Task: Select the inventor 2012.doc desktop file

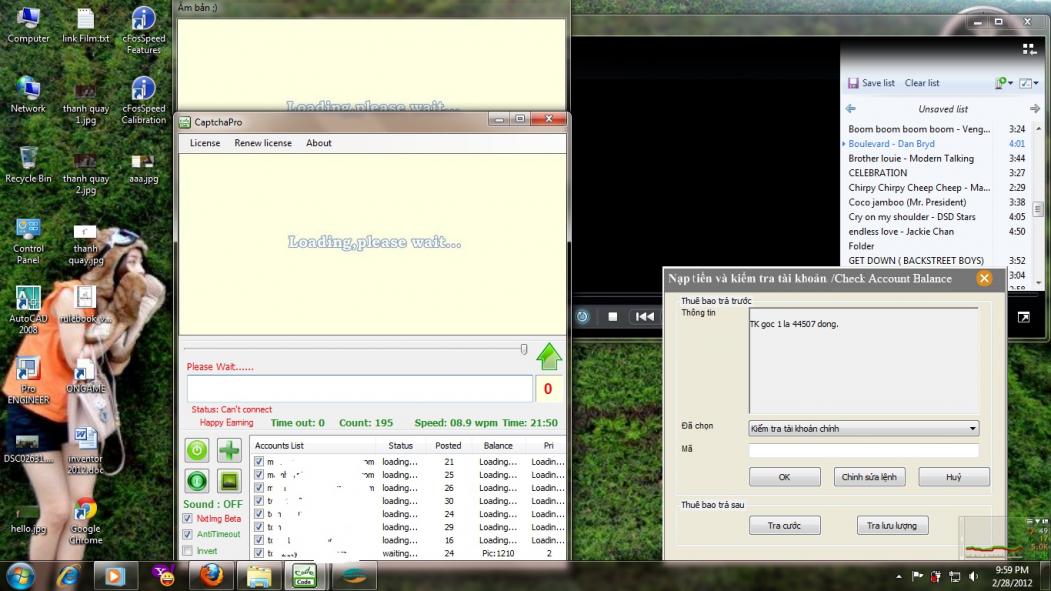Action: [86, 450]
